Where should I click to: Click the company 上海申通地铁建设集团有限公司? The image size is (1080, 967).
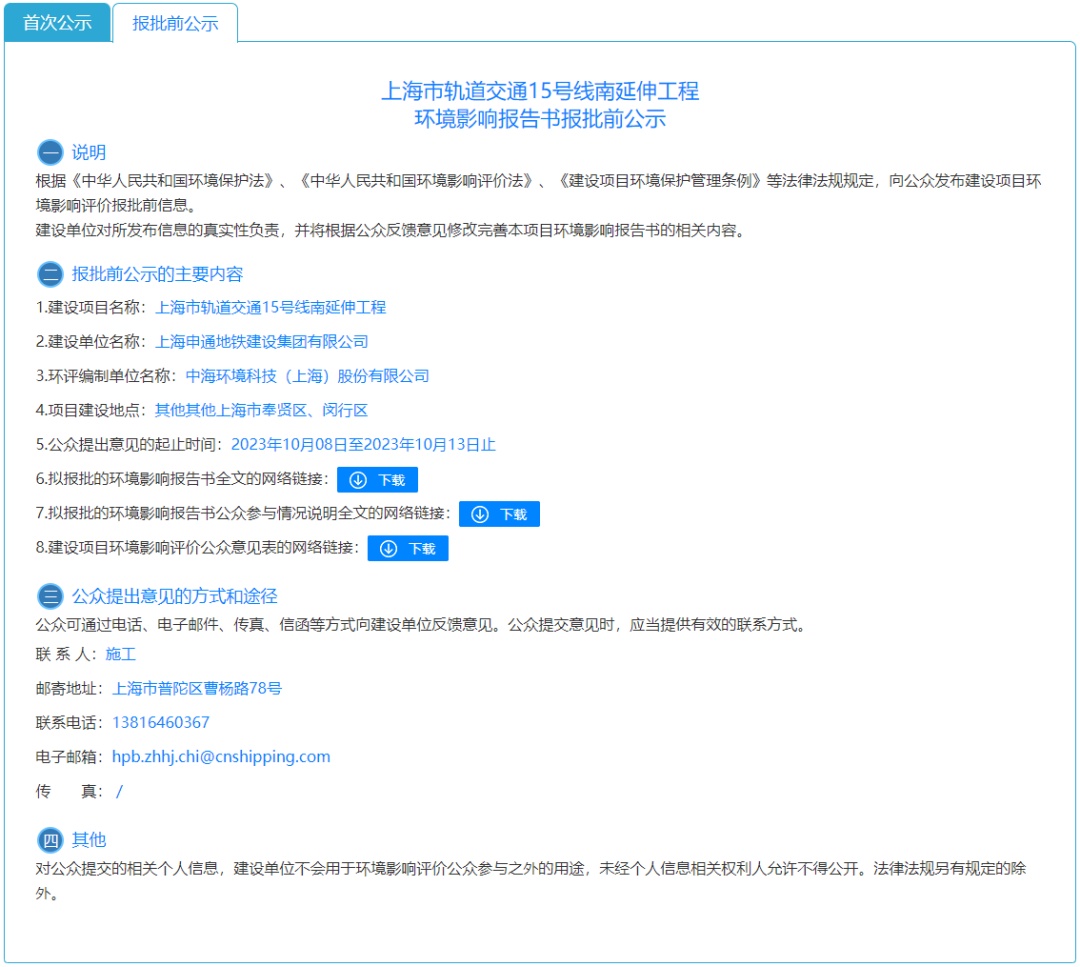click(x=262, y=342)
